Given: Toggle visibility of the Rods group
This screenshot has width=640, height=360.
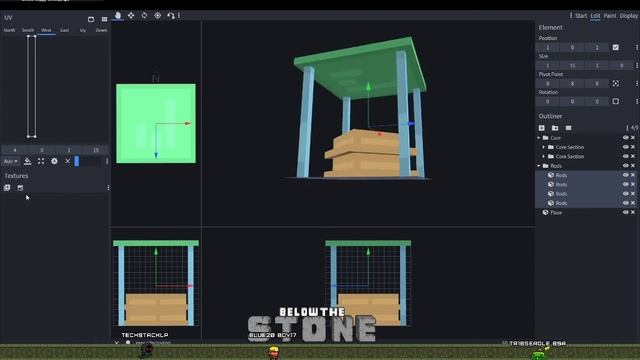Looking at the screenshot, I should 625,166.
